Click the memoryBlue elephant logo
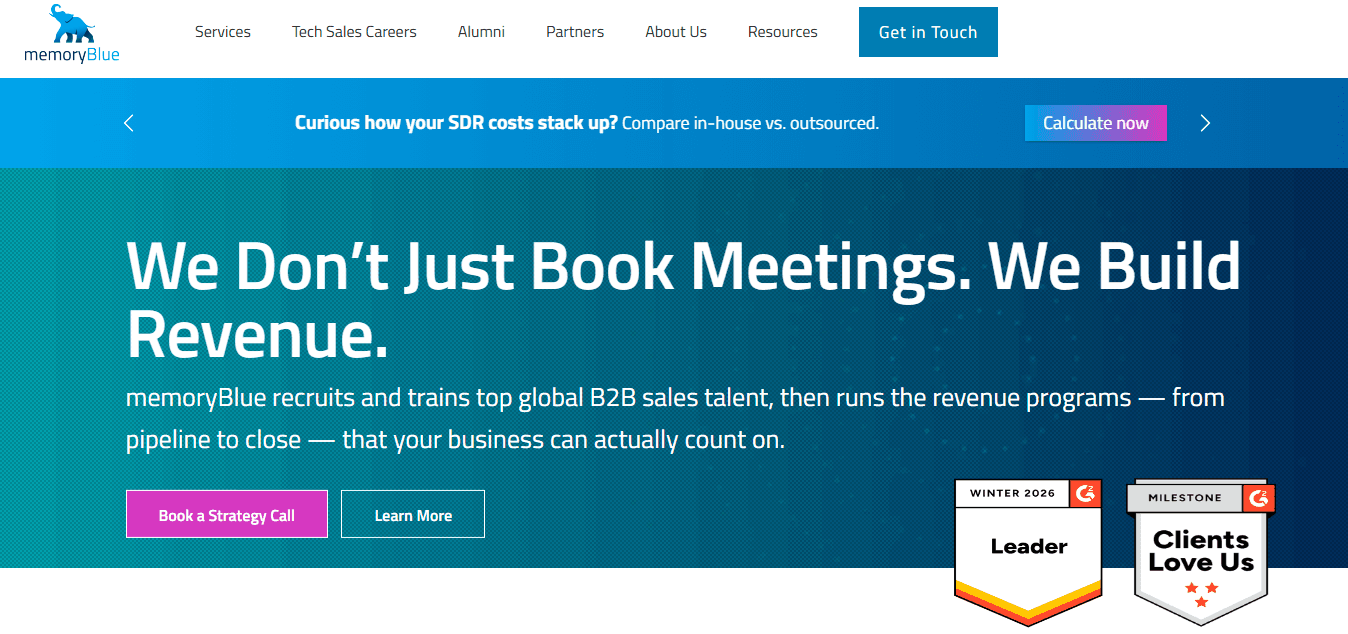The height and width of the screenshot is (634, 1348). (72, 34)
